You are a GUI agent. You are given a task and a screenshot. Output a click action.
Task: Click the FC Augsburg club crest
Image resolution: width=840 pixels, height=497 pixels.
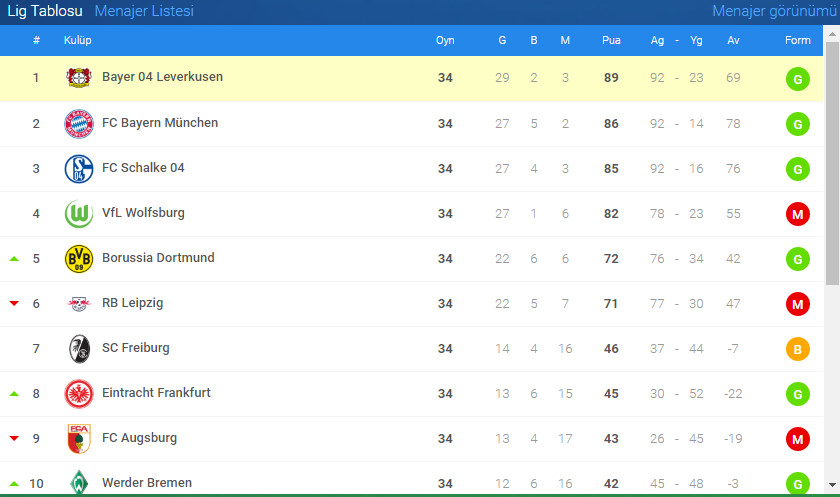(78, 439)
